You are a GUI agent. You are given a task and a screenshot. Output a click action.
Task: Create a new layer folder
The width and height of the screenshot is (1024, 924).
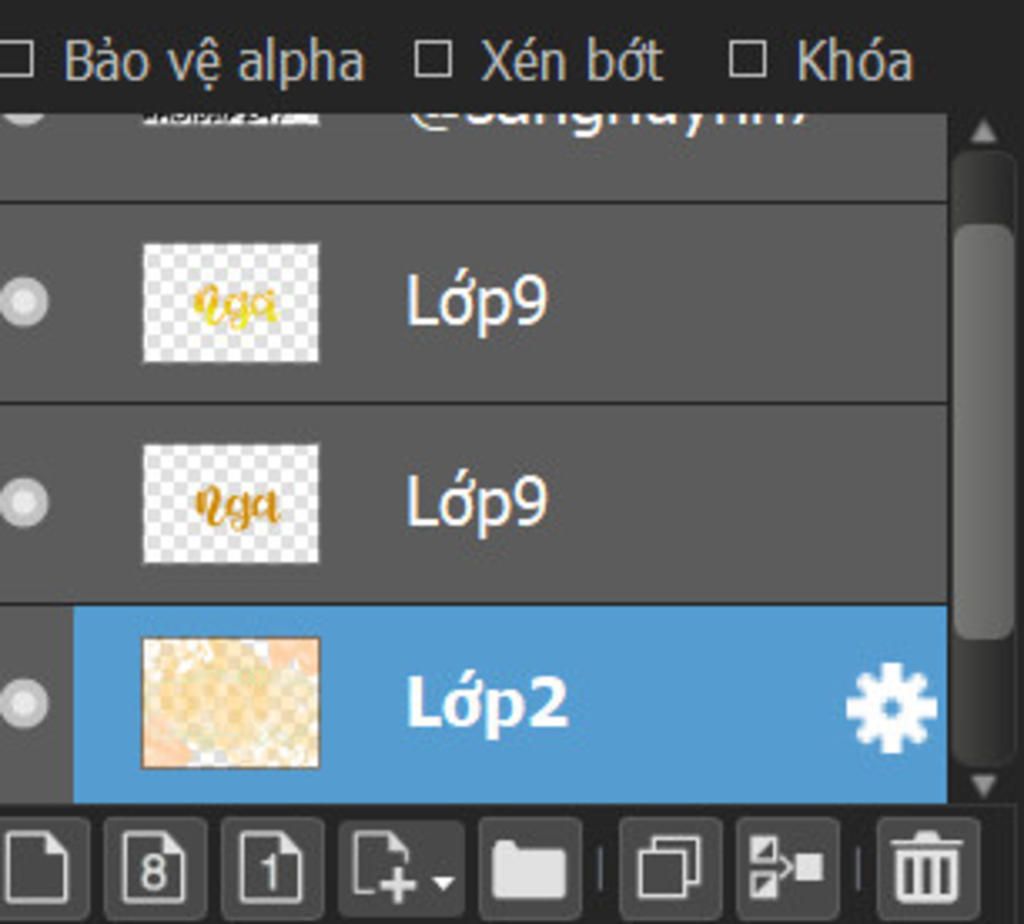530,868
